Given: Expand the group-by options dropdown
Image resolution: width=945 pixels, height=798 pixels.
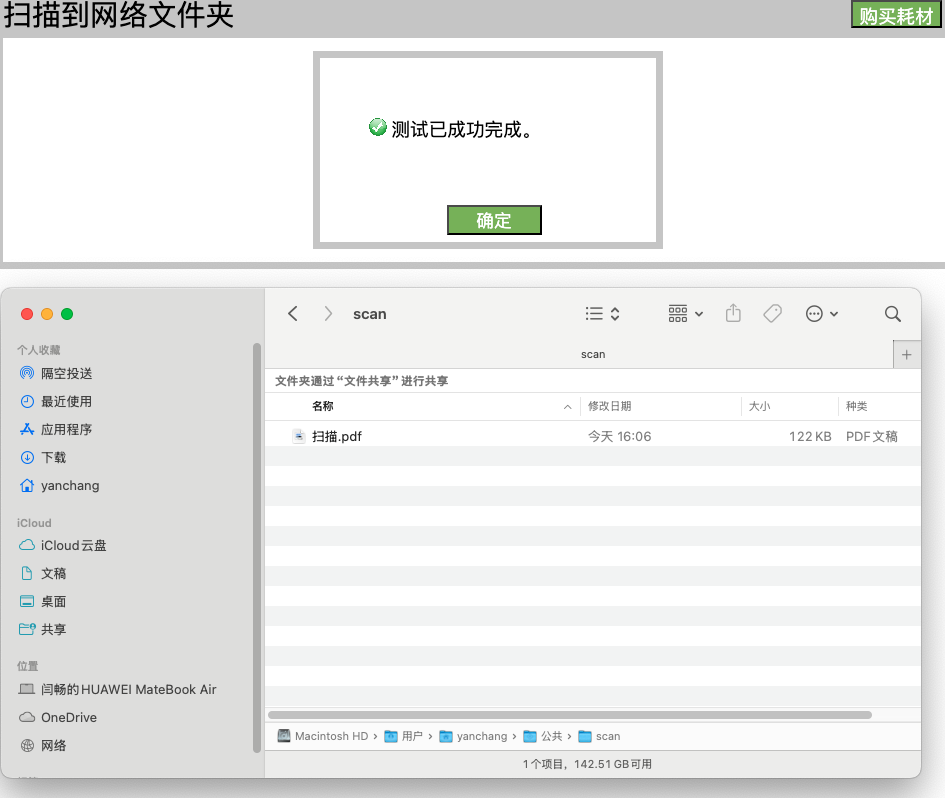Looking at the screenshot, I should (685, 314).
